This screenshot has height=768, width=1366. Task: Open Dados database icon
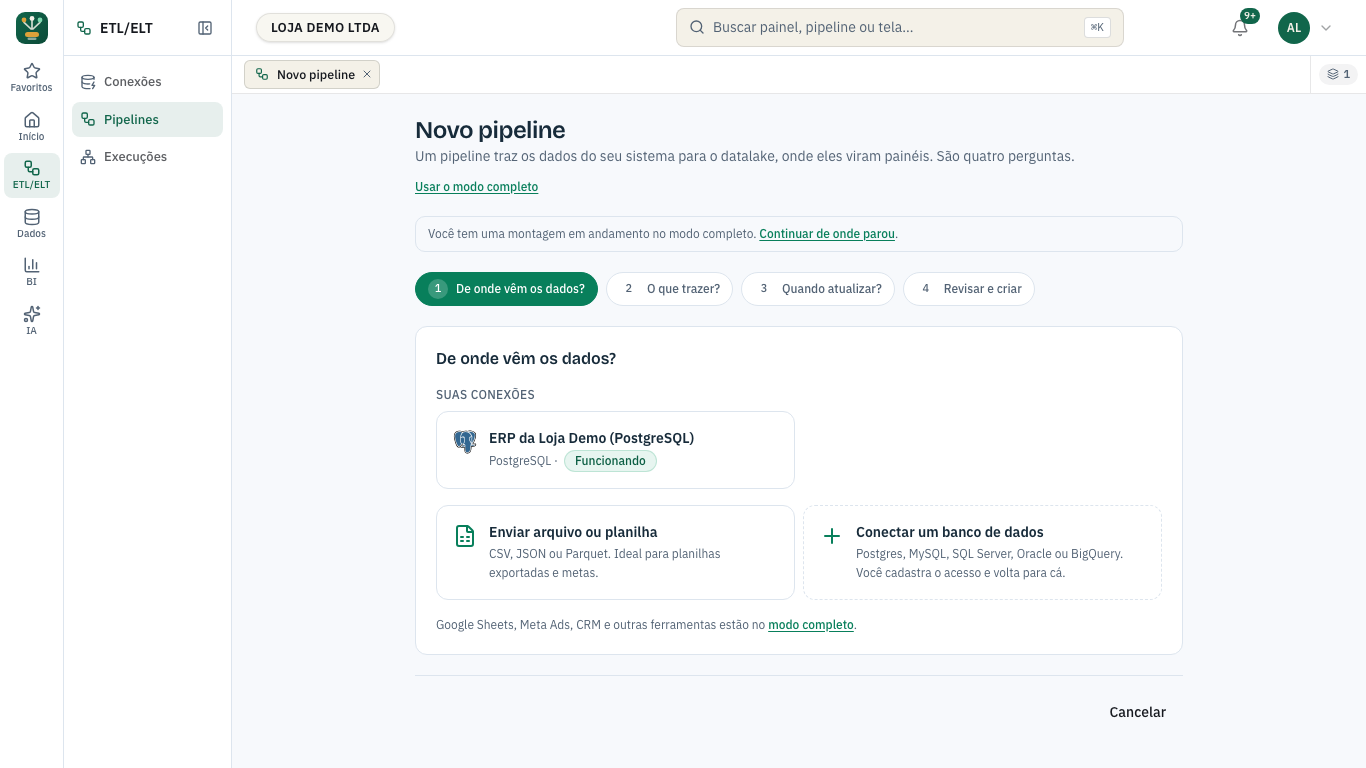tap(32, 224)
